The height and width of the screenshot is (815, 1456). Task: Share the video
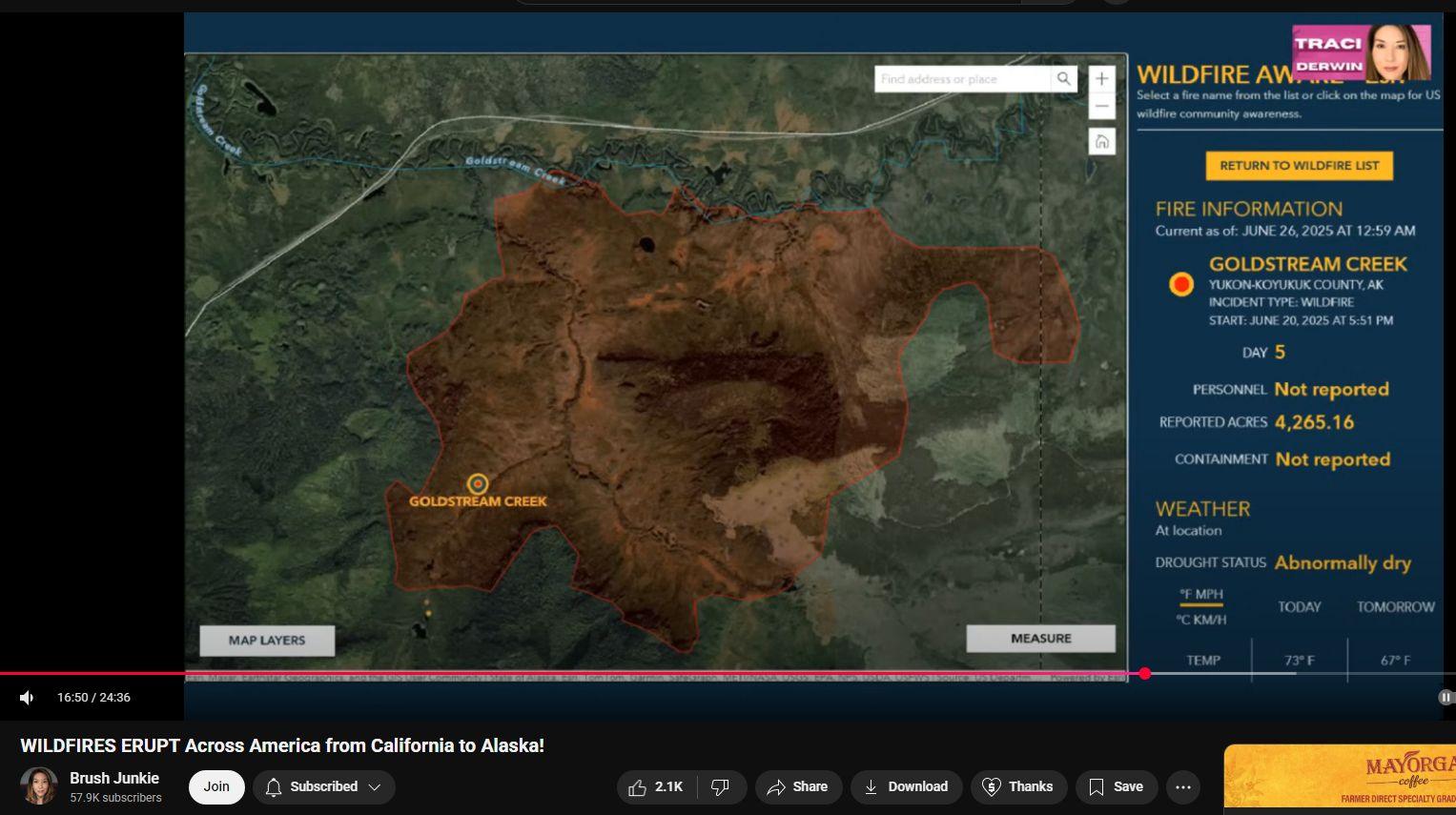(x=798, y=787)
